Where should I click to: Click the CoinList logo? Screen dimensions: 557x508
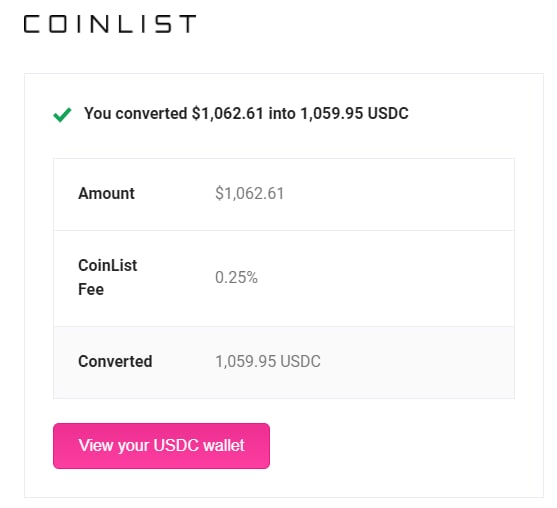point(110,24)
